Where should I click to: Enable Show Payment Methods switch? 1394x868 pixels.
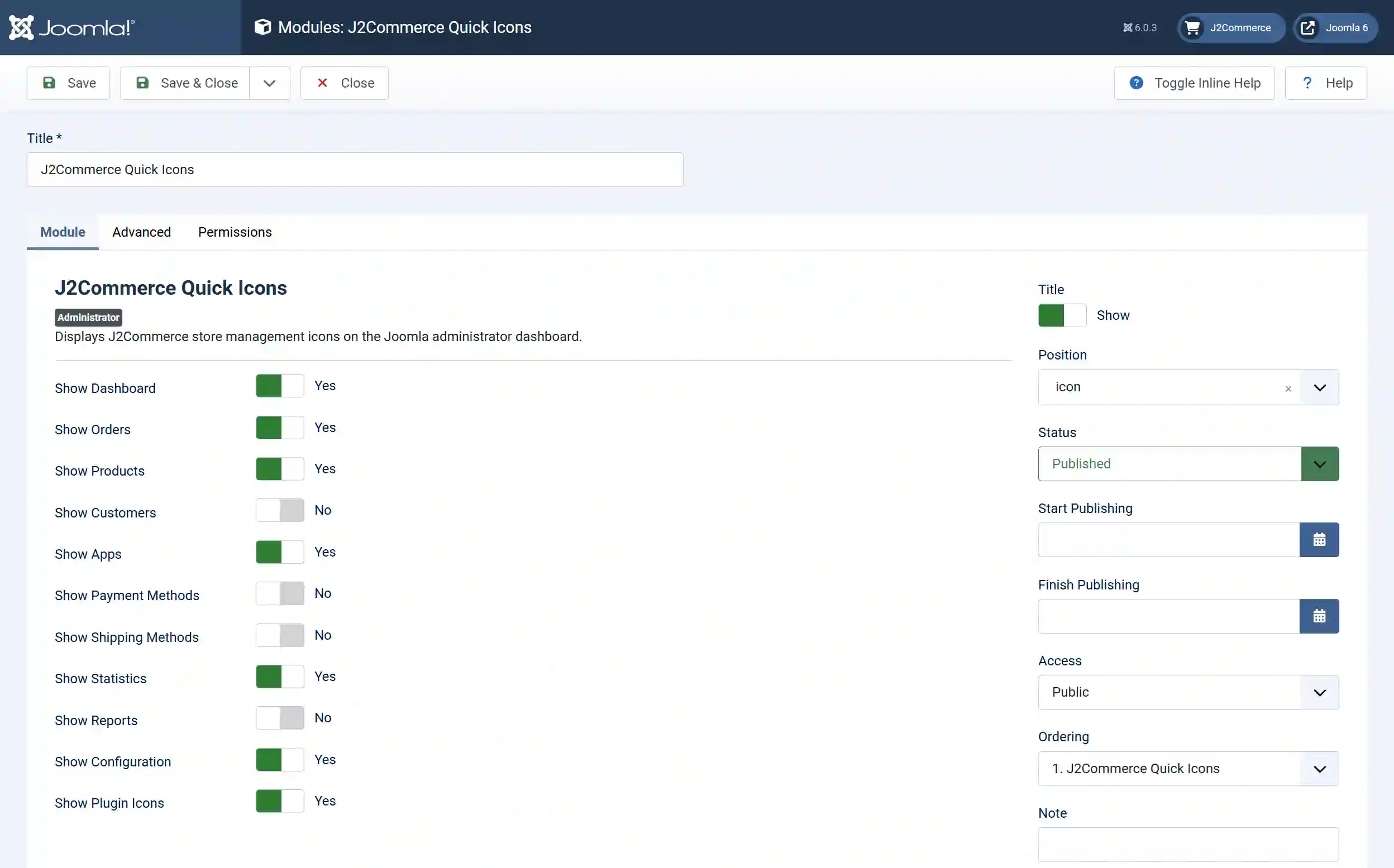tap(280, 593)
